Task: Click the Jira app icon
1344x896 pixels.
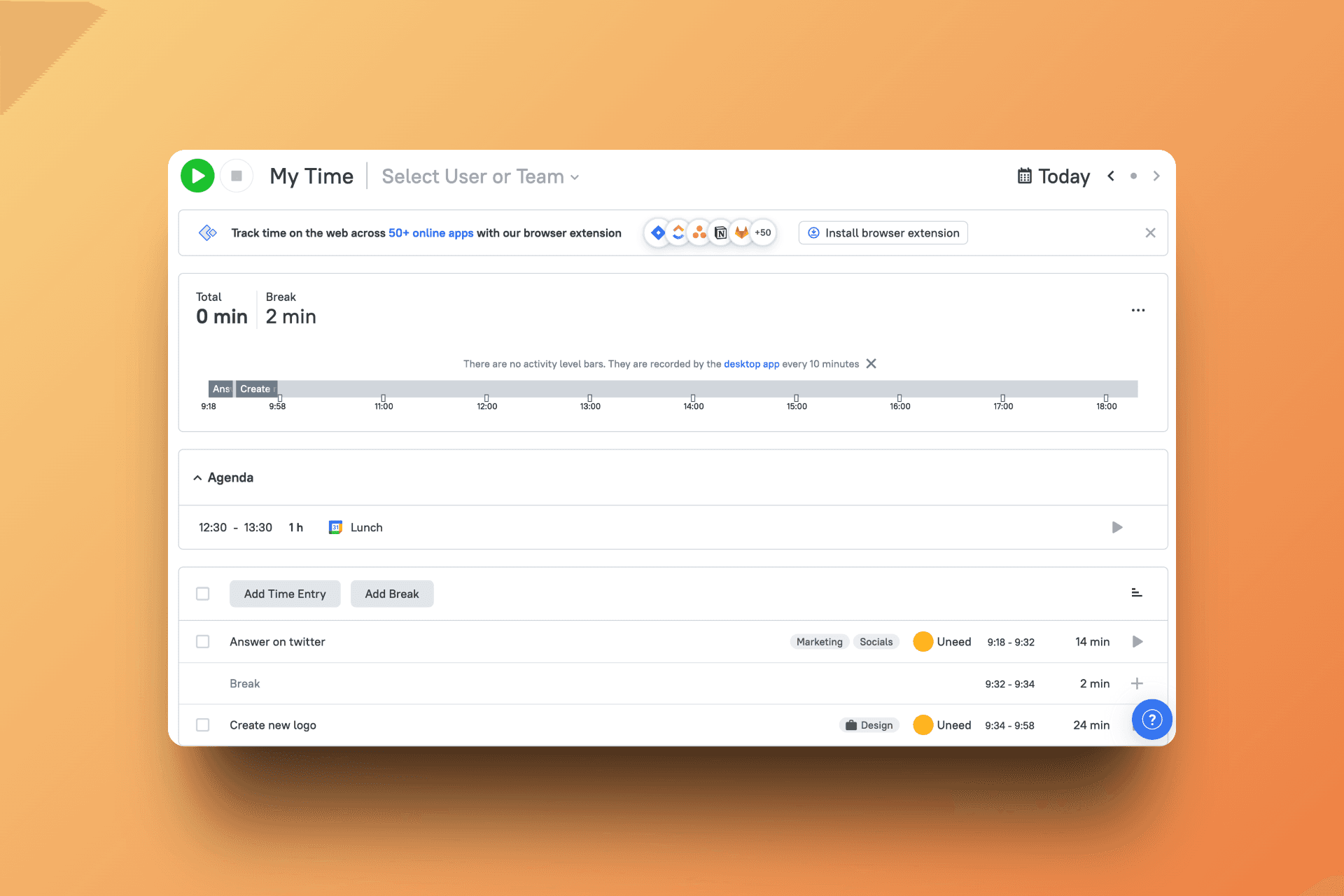Action: [657, 232]
